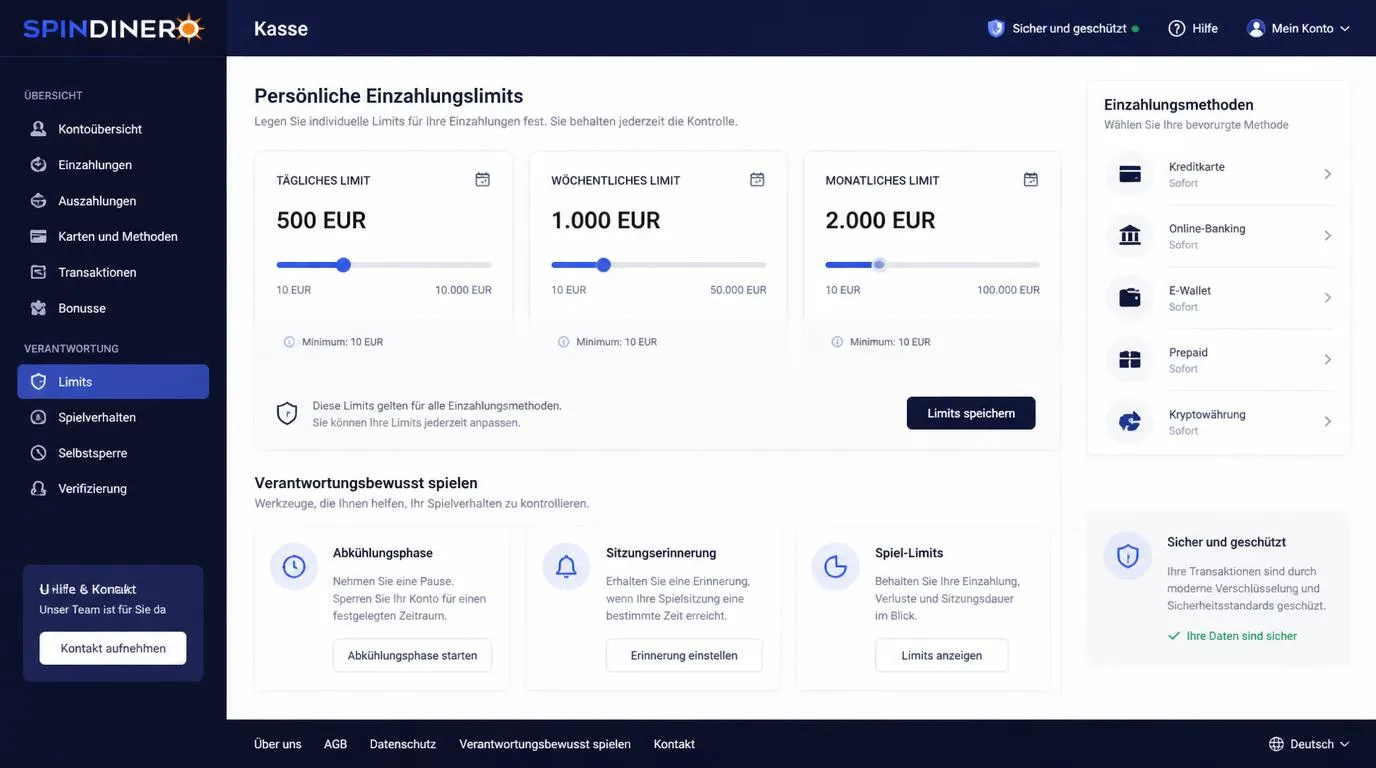Expand the Online-Banking method chevron
Image resolution: width=1376 pixels, height=768 pixels.
pos(1328,236)
